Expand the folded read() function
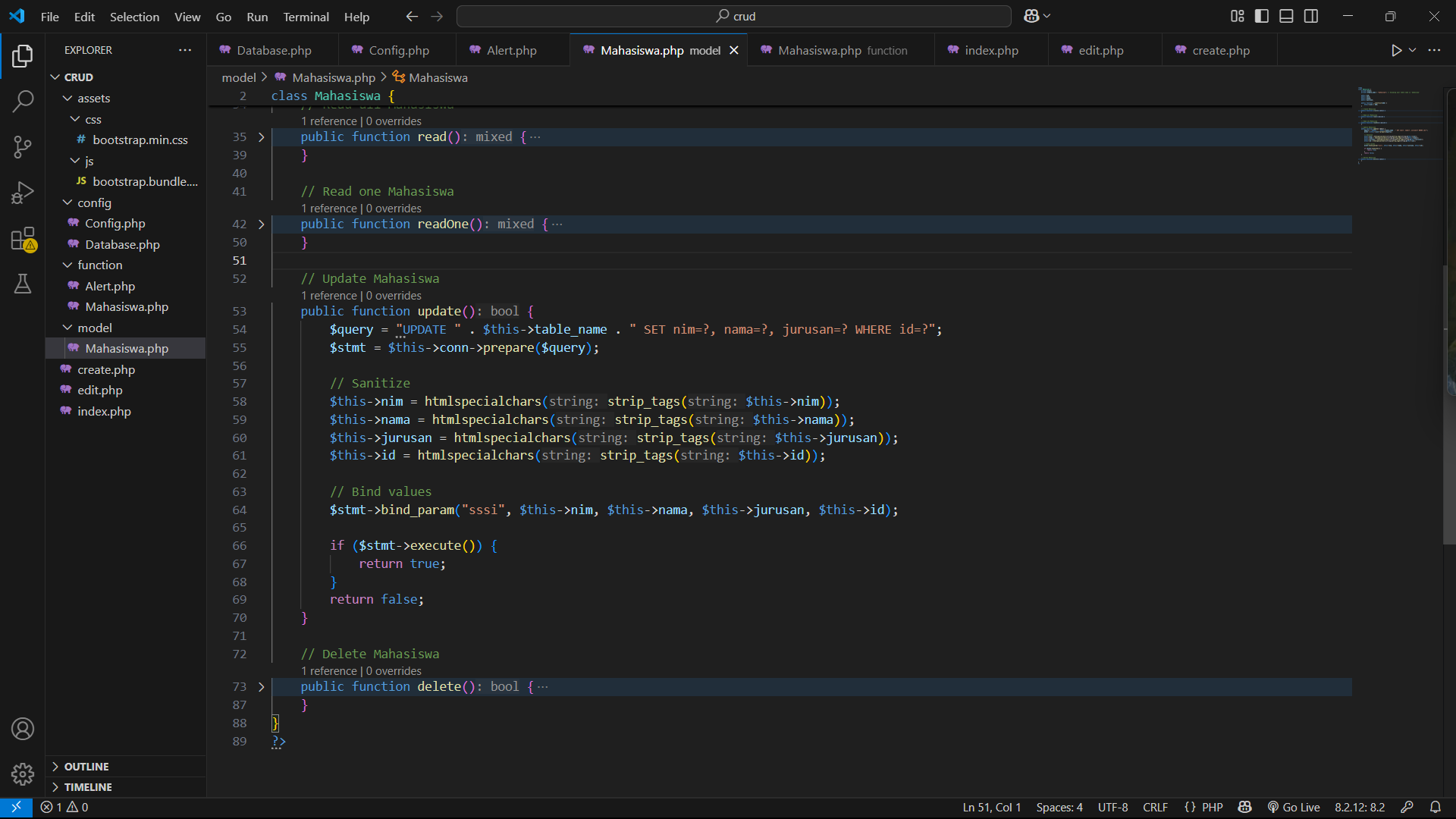Viewport: 1456px width, 819px height. (262, 137)
